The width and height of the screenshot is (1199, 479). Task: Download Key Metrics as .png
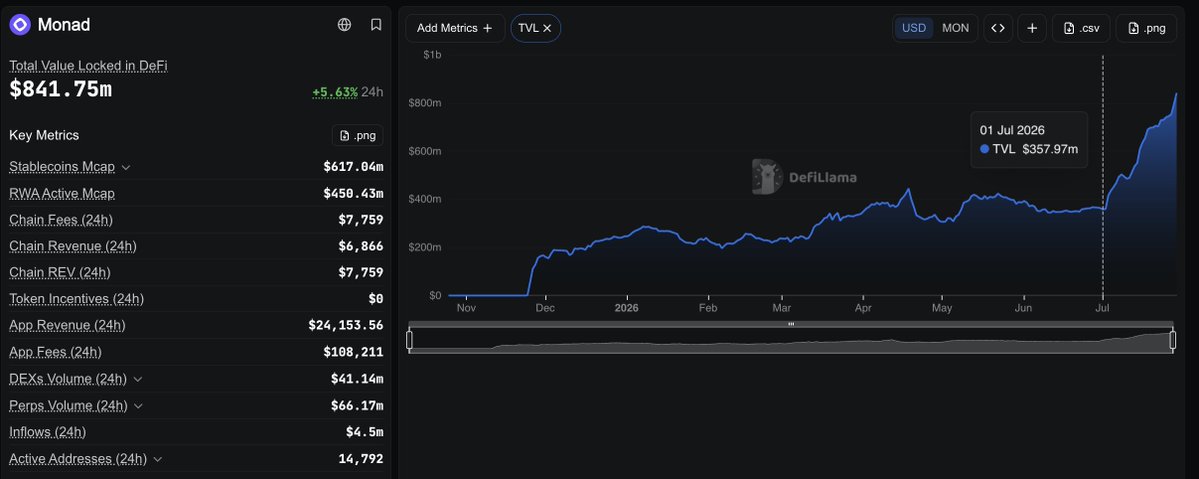coord(358,135)
